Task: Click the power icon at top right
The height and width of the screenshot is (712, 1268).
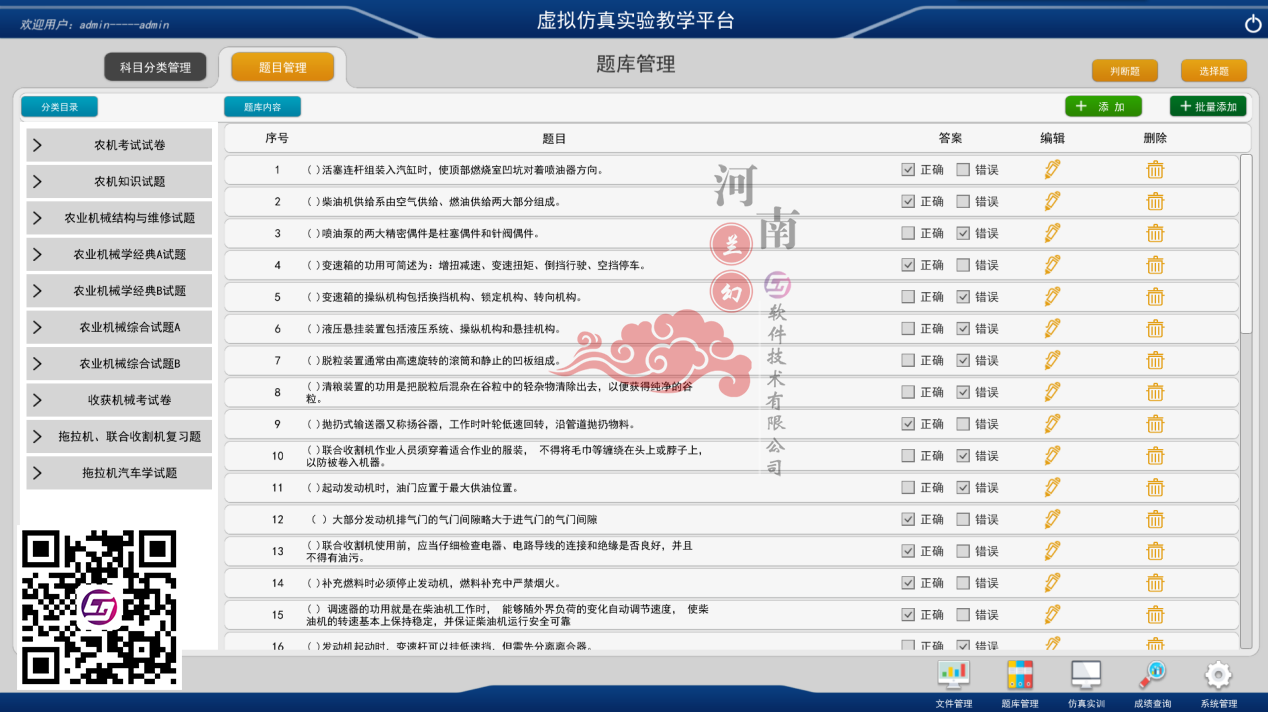Action: click(x=1252, y=22)
